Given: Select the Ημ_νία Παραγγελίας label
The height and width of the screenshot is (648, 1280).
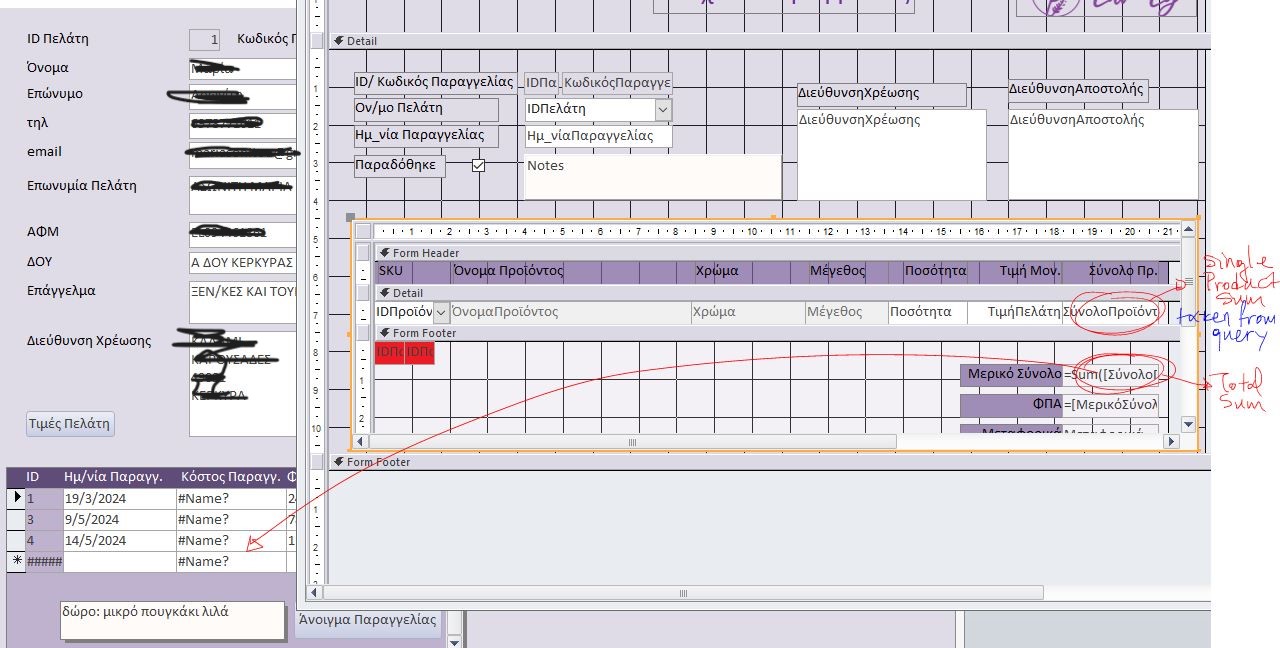Looking at the screenshot, I should pyautogui.click(x=426, y=136).
